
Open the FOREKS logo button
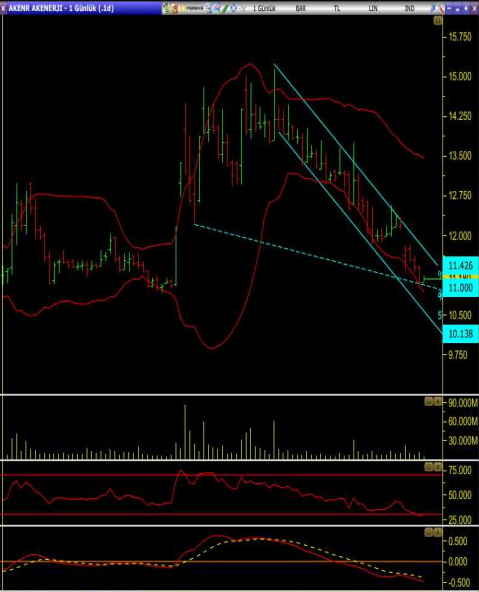coord(192,8)
